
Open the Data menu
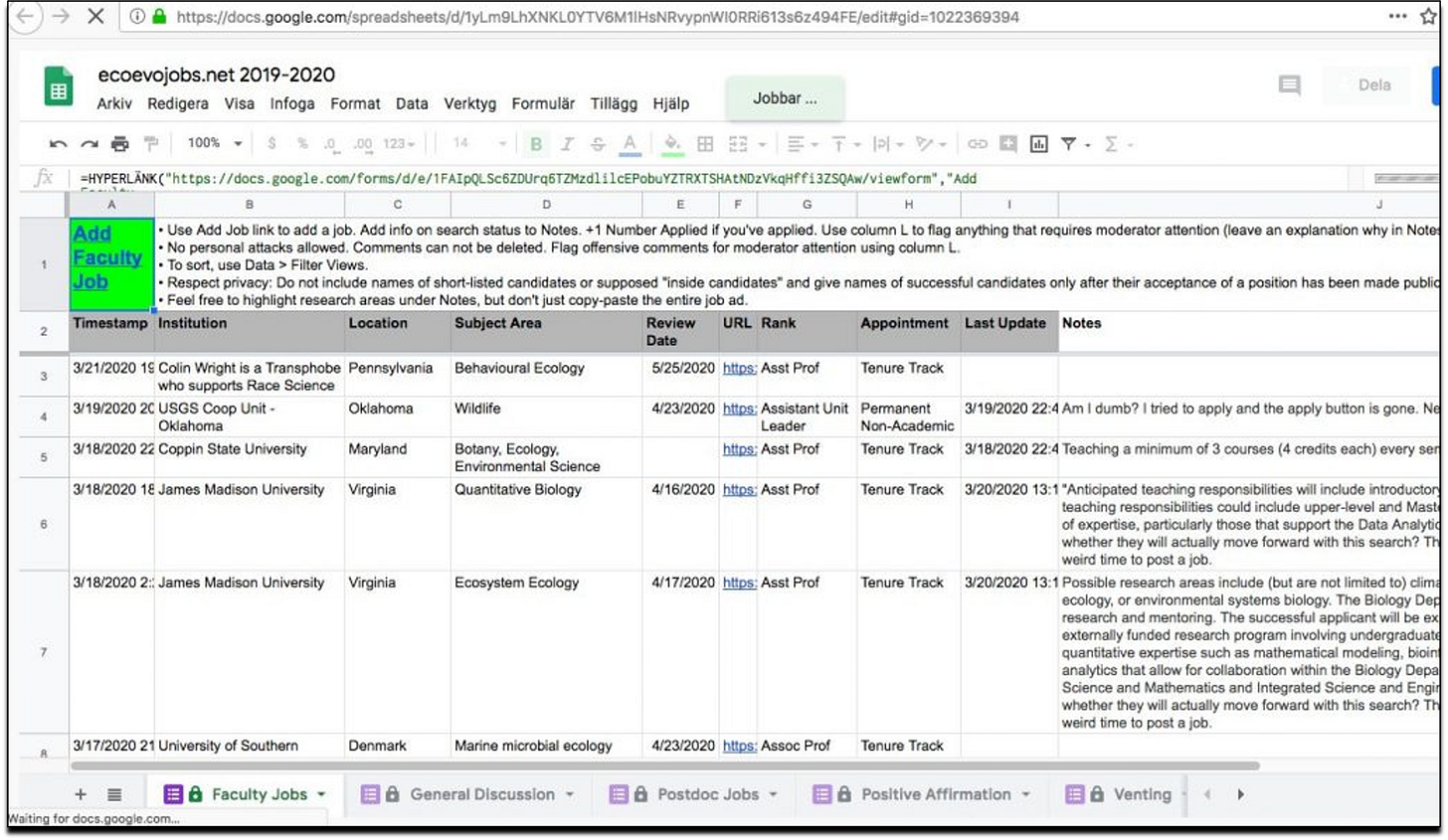412,103
